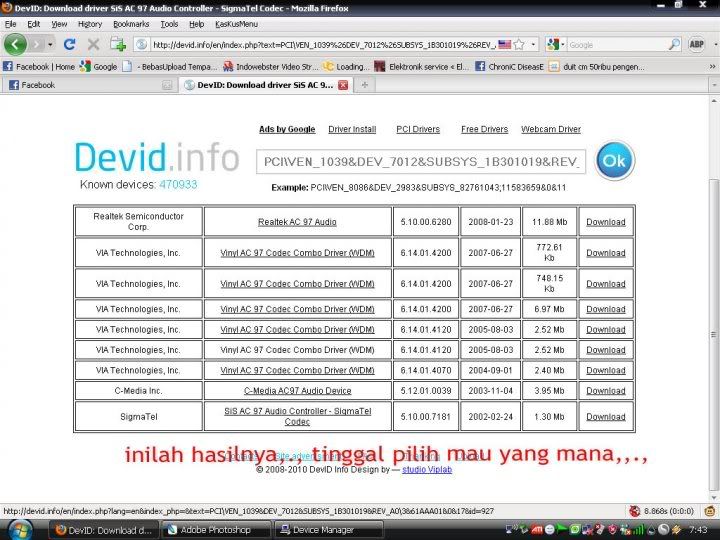The width and height of the screenshot is (720, 540).
Task: Click the Forward navigation arrow
Action: [x=36, y=45]
